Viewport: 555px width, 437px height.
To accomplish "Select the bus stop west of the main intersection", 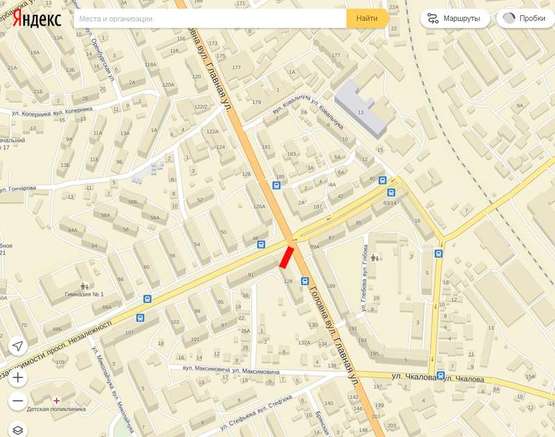I will [261, 244].
